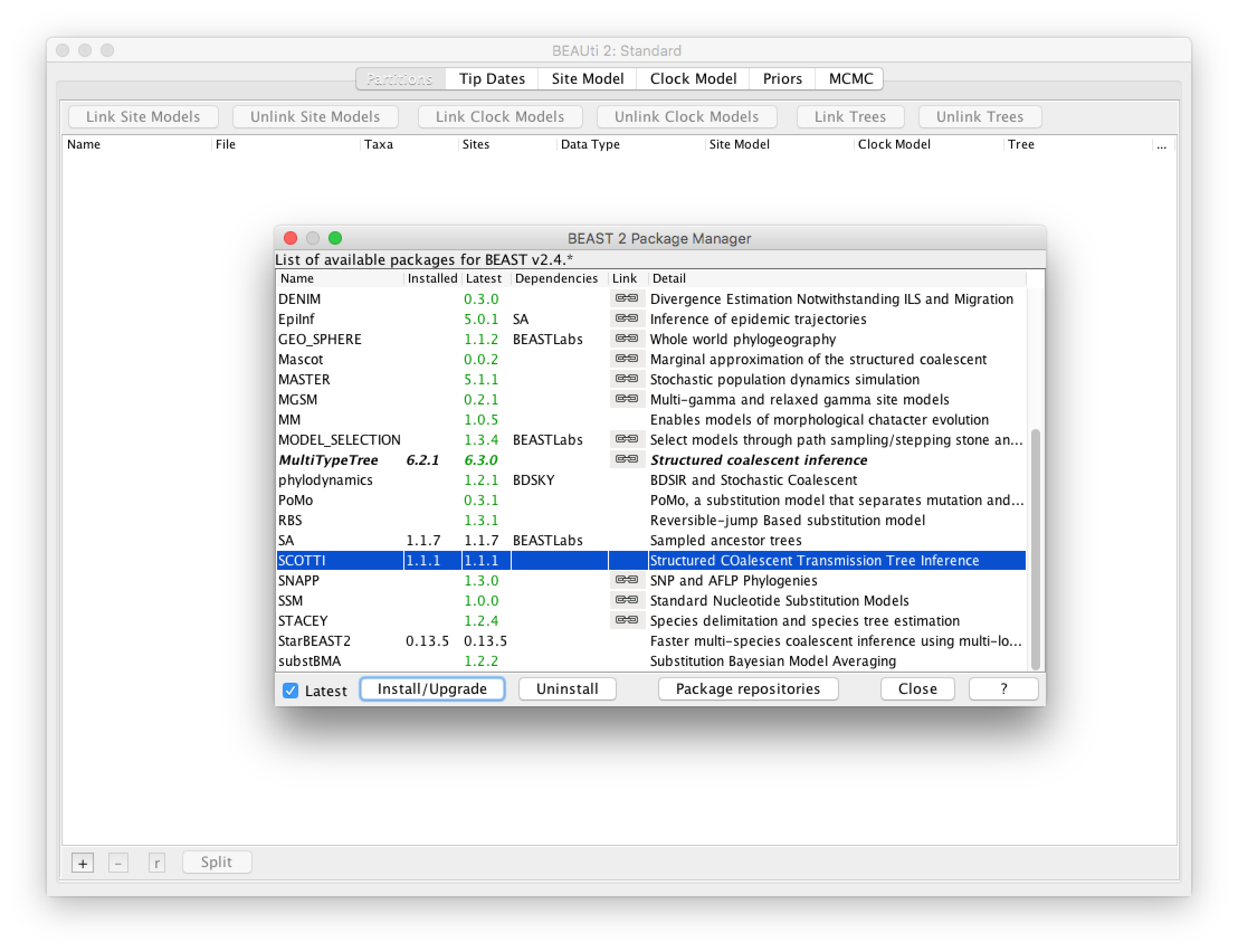Click Unlink Site Models button
Viewport: 1238px width, 952px height.
(x=316, y=117)
